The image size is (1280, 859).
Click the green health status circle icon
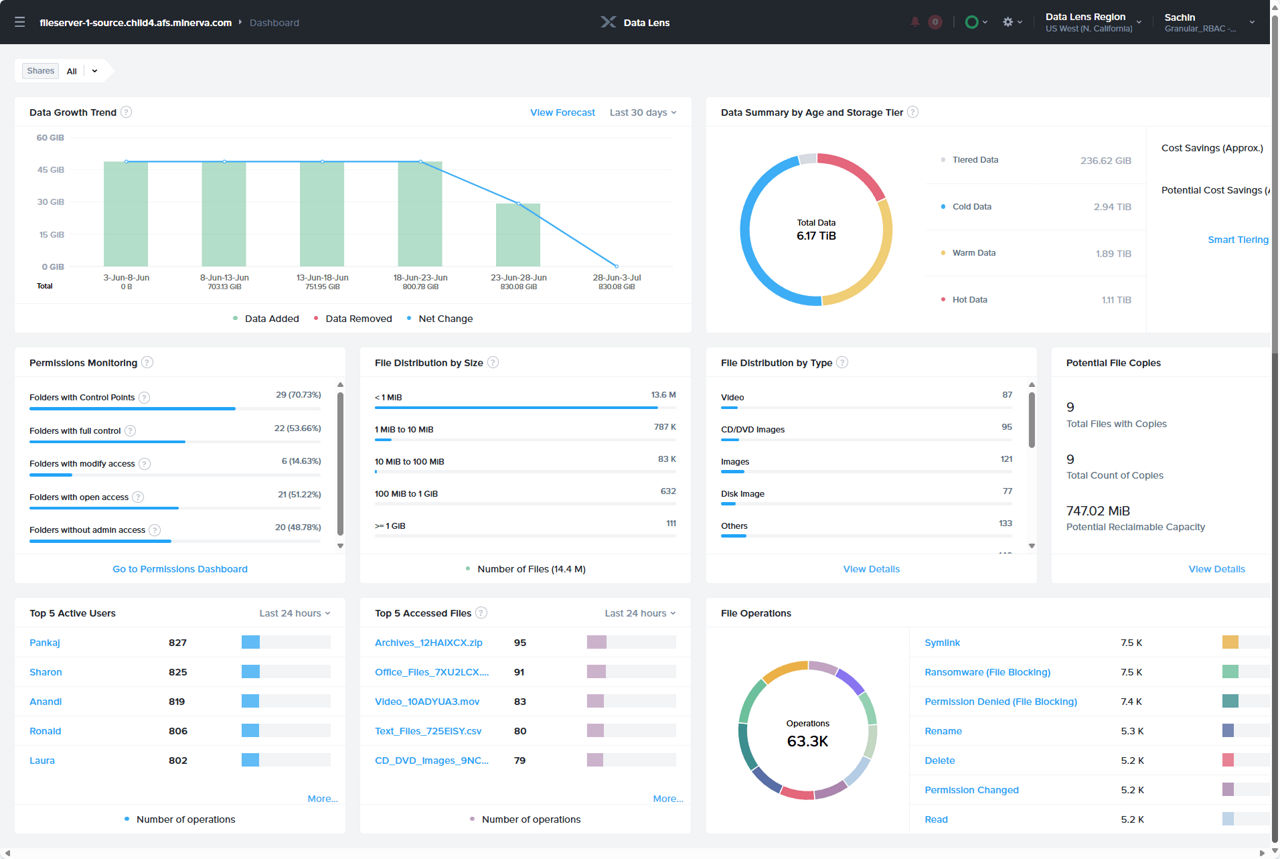(969, 21)
